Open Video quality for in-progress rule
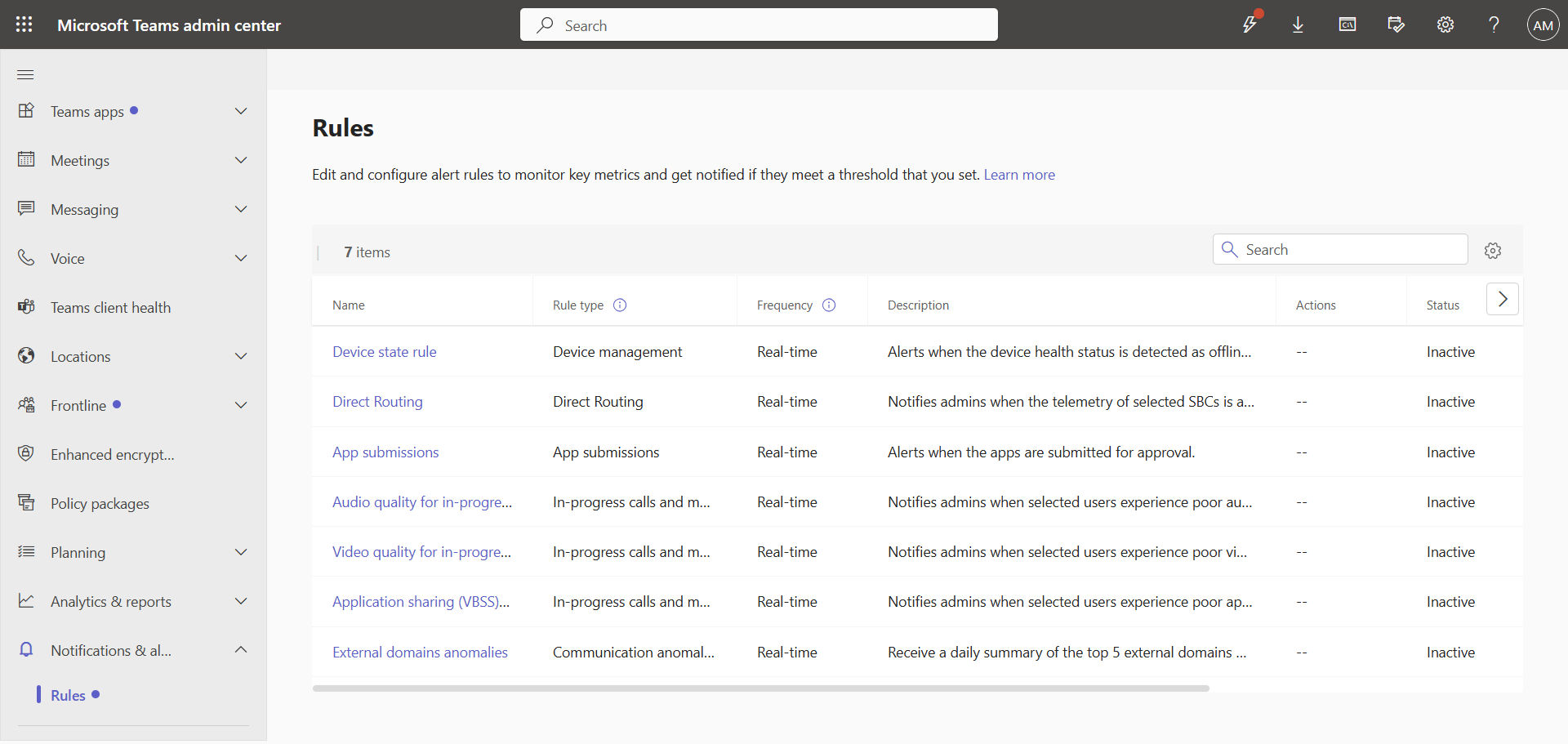The width and height of the screenshot is (1568, 744). pyautogui.click(x=422, y=552)
